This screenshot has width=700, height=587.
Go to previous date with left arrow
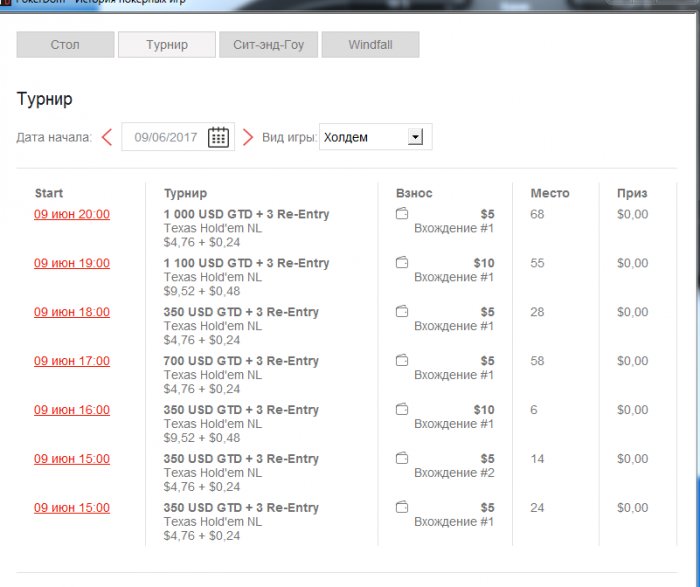tap(107, 137)
